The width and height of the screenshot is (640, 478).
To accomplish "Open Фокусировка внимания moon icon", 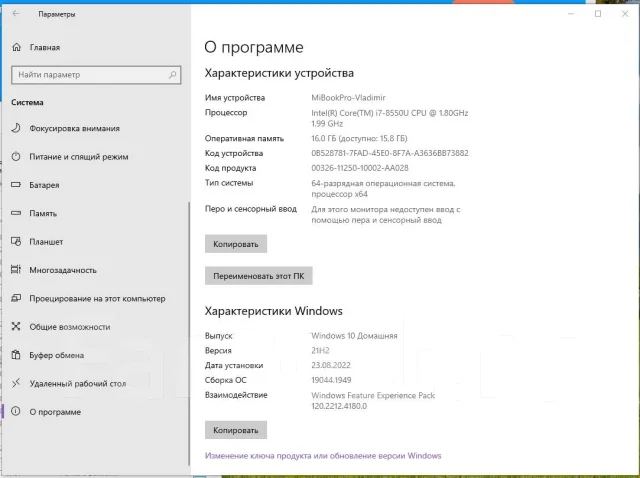I will pos(16,128).
